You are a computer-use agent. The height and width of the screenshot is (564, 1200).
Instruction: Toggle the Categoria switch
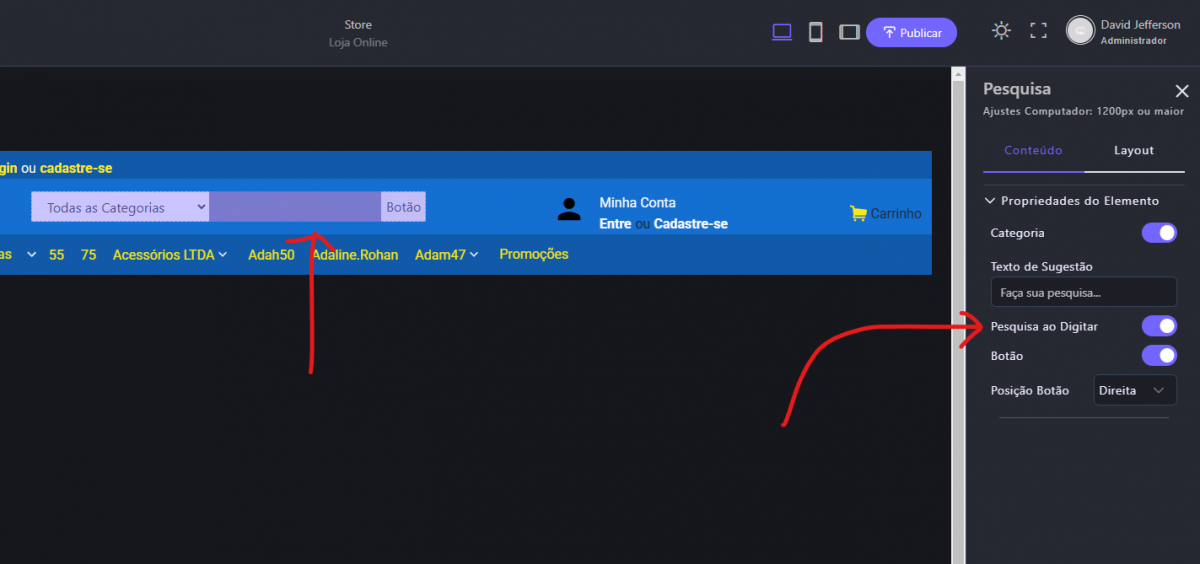click(1159, 233)
